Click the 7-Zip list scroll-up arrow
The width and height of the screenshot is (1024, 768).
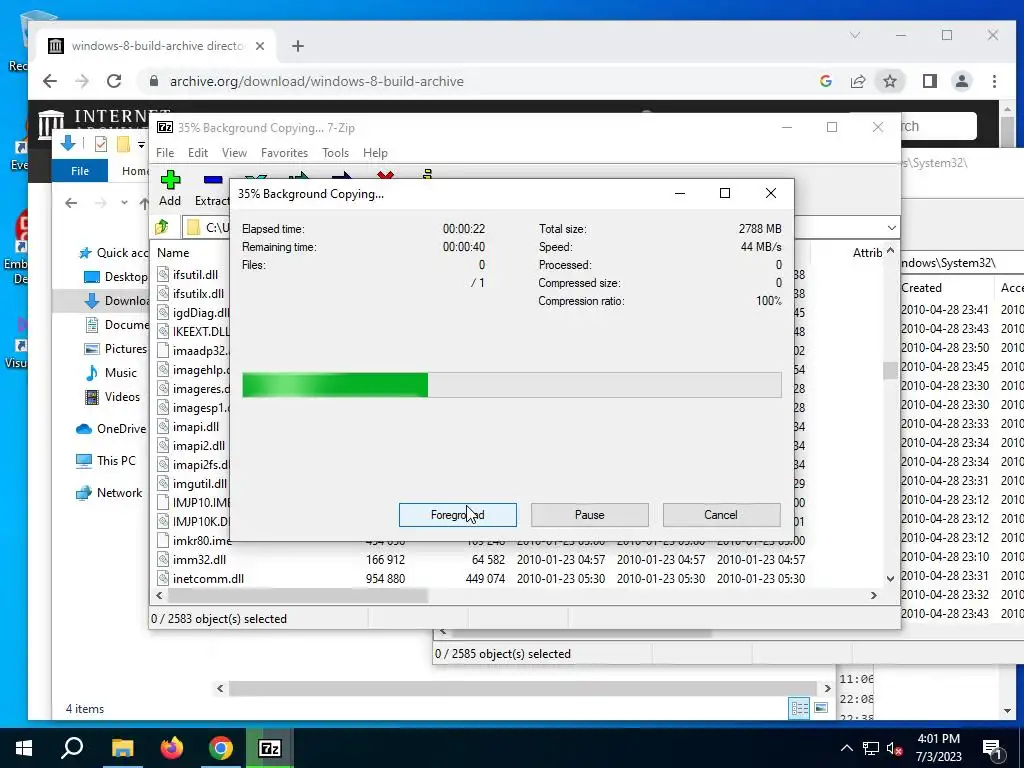(x=891, y=251)
